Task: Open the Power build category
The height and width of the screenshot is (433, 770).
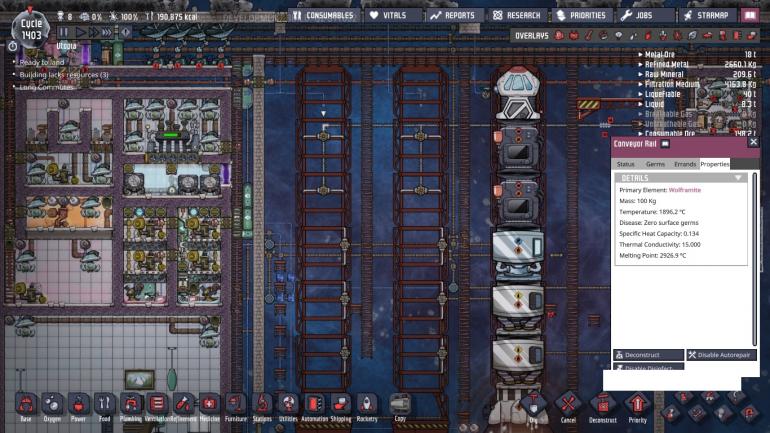Action: tap(78, 406)
